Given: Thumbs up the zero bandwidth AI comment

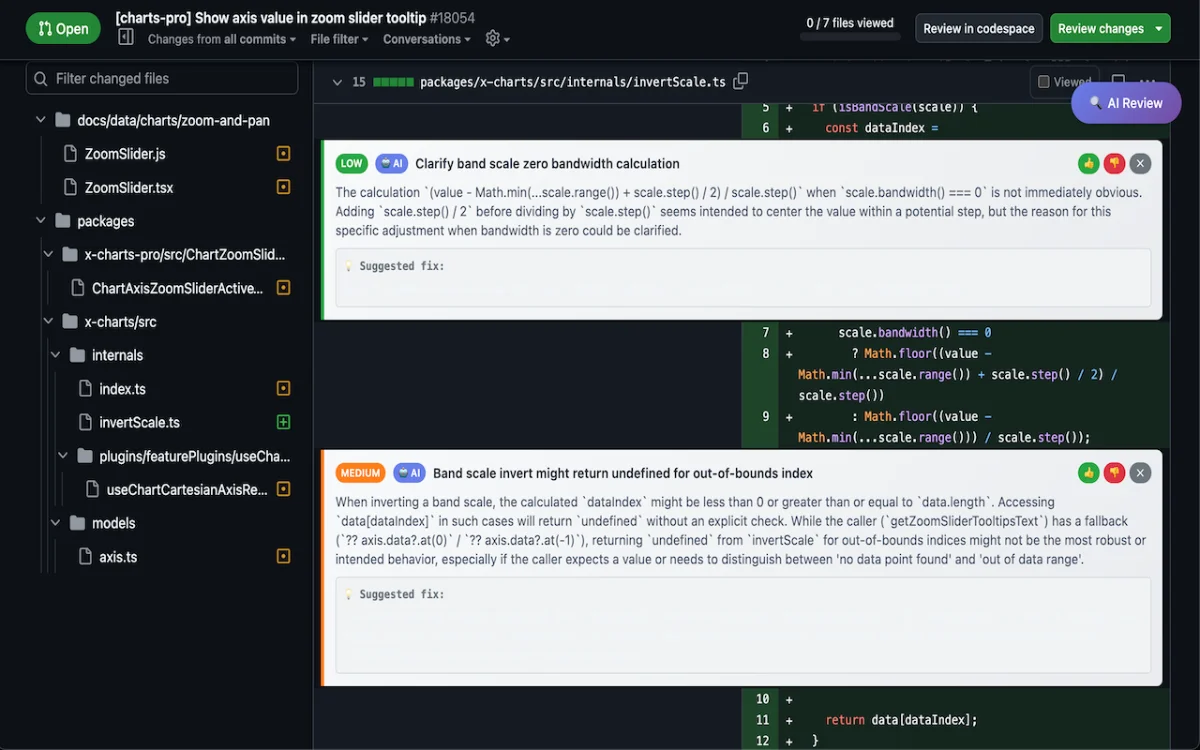Looking at the screenshot, I should click(1089, 163).
